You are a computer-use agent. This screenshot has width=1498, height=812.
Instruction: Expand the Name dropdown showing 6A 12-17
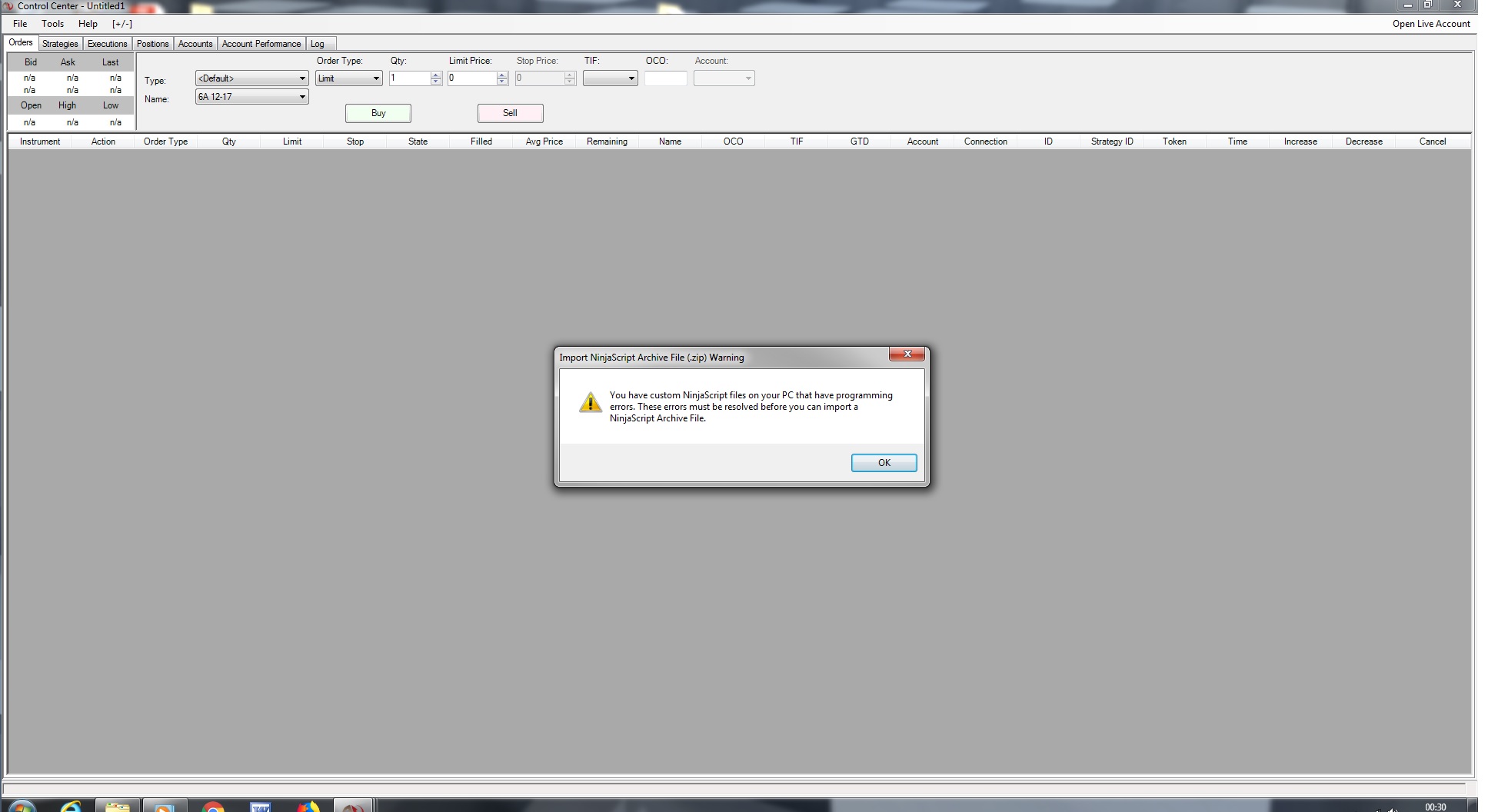pyautogui.click(x=252, y=97)
